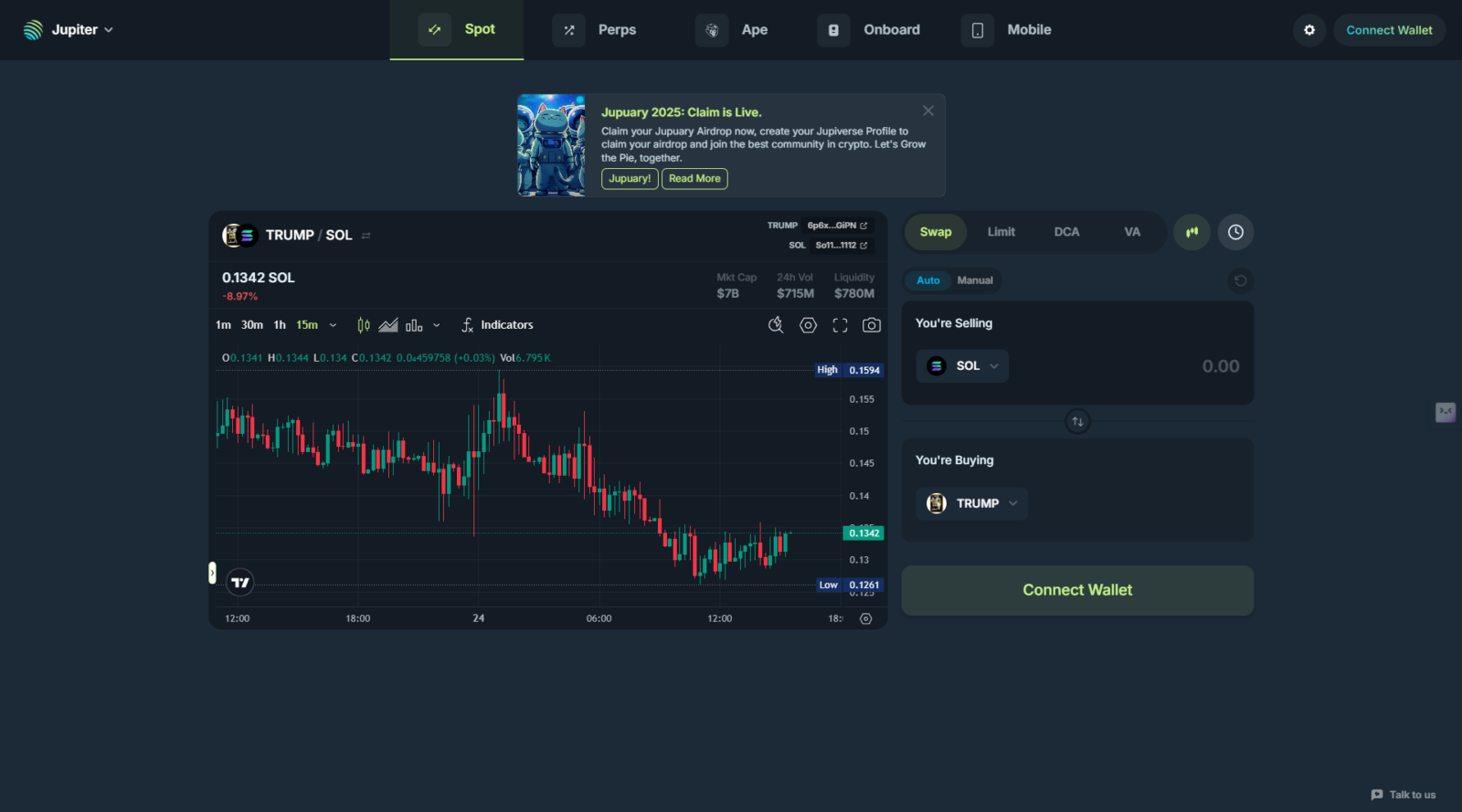Switch to Auto slippage mode
1462x812 pixels.
928,280
